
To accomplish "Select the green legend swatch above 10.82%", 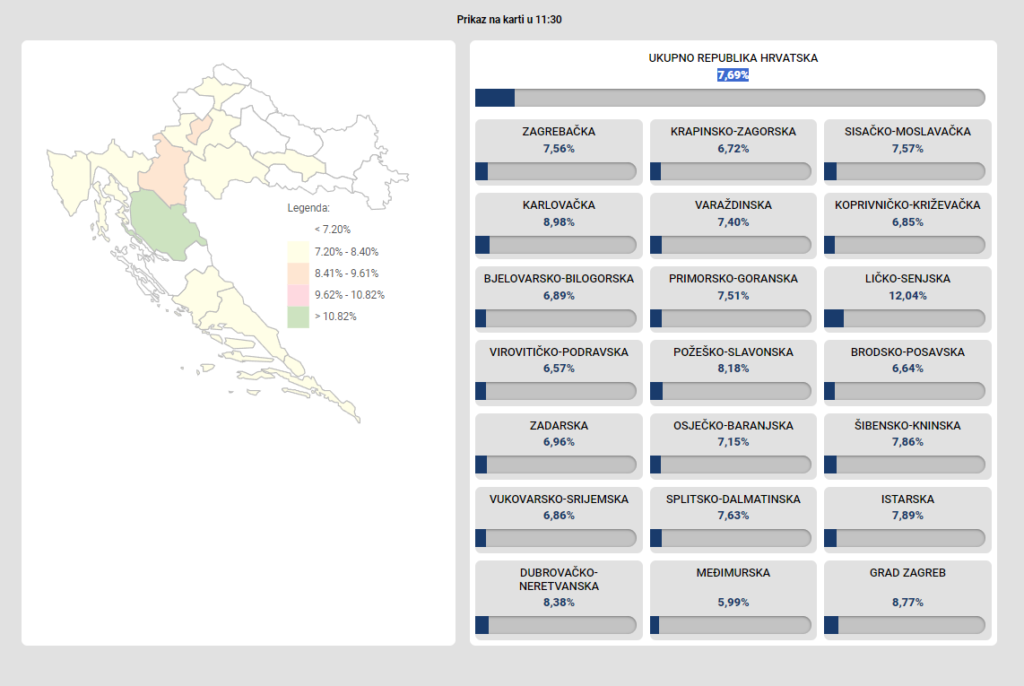I will 298,317.
